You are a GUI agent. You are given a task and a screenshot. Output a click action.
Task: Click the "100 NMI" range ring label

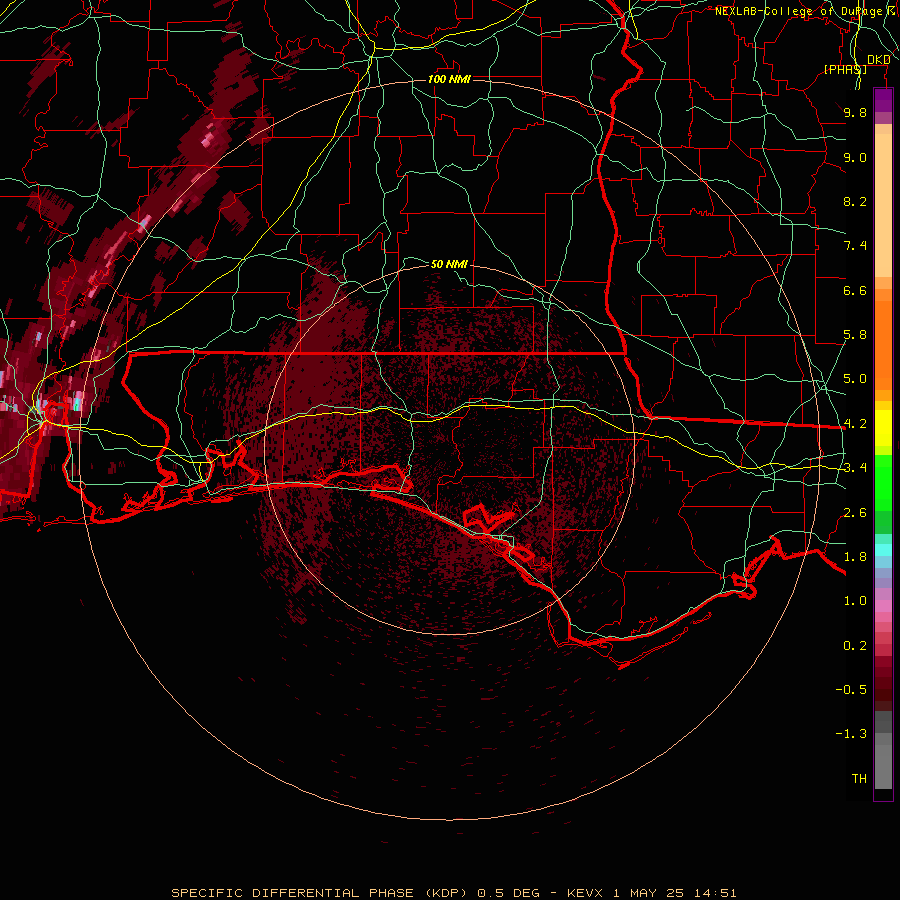click(449, 79)
